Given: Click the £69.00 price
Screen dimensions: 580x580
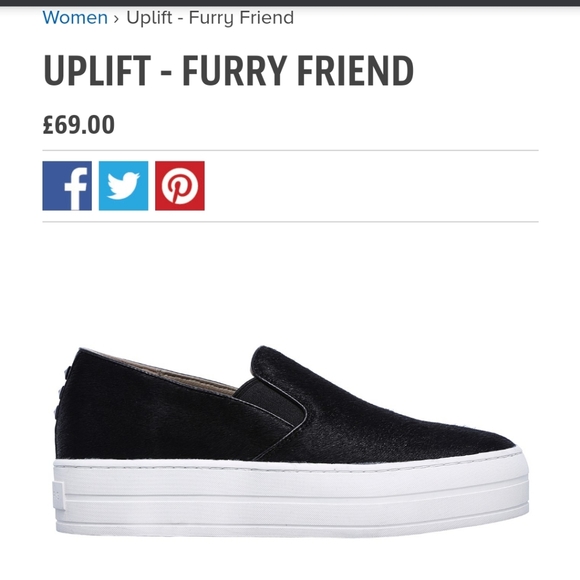Looking at the screenshot, I should tap(79, 125).
